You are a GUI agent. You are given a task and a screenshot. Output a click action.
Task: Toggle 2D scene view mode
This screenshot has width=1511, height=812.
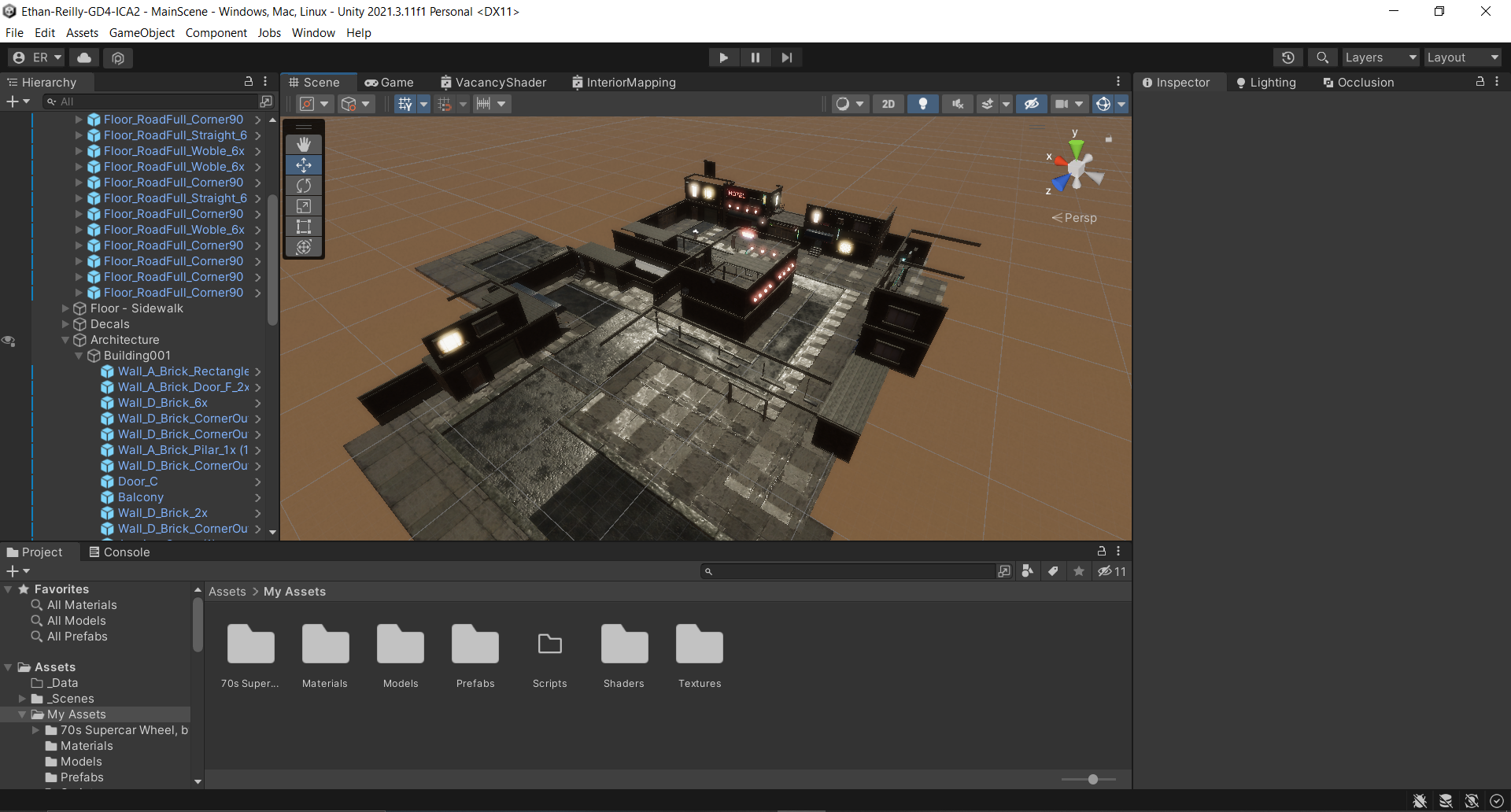point(888,104)
